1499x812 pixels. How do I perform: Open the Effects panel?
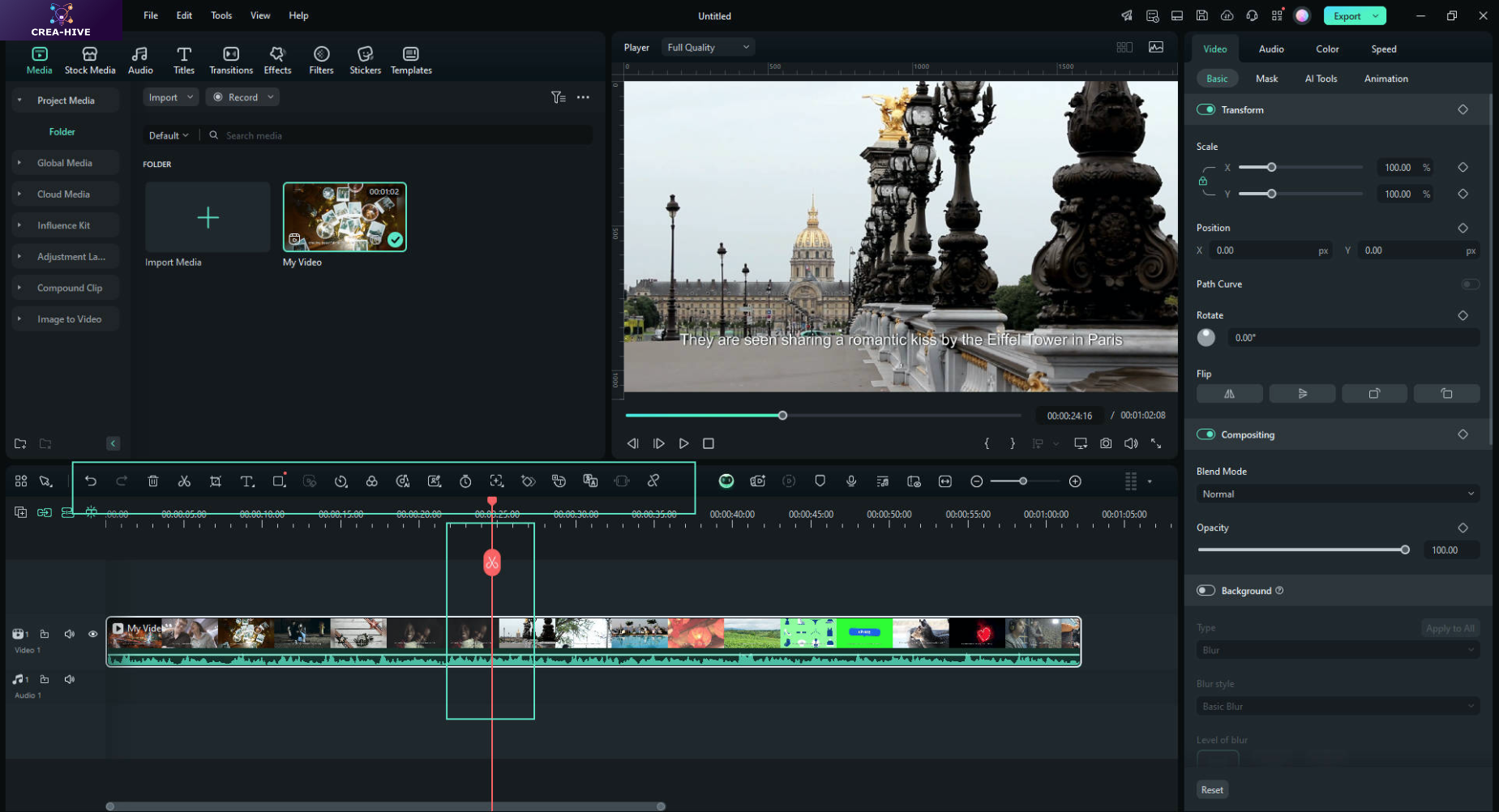277,60
